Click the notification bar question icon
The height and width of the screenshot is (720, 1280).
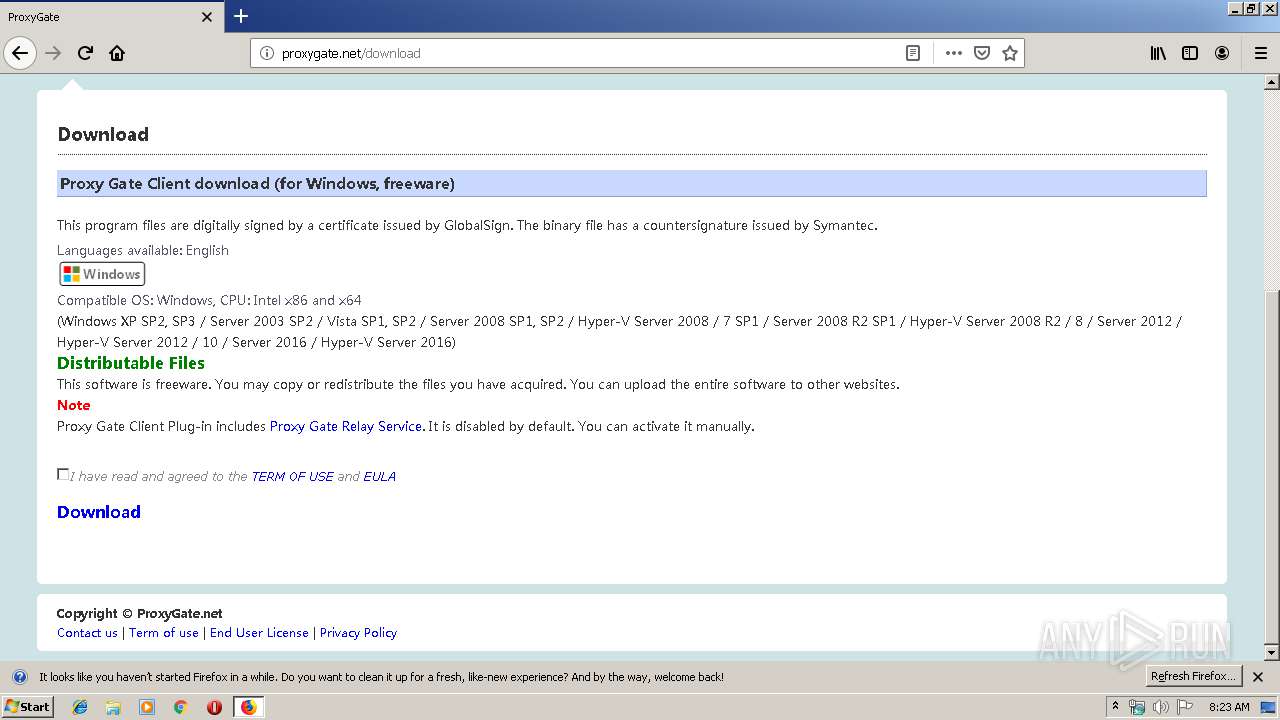pyautogui.click(x=19, y=677)
